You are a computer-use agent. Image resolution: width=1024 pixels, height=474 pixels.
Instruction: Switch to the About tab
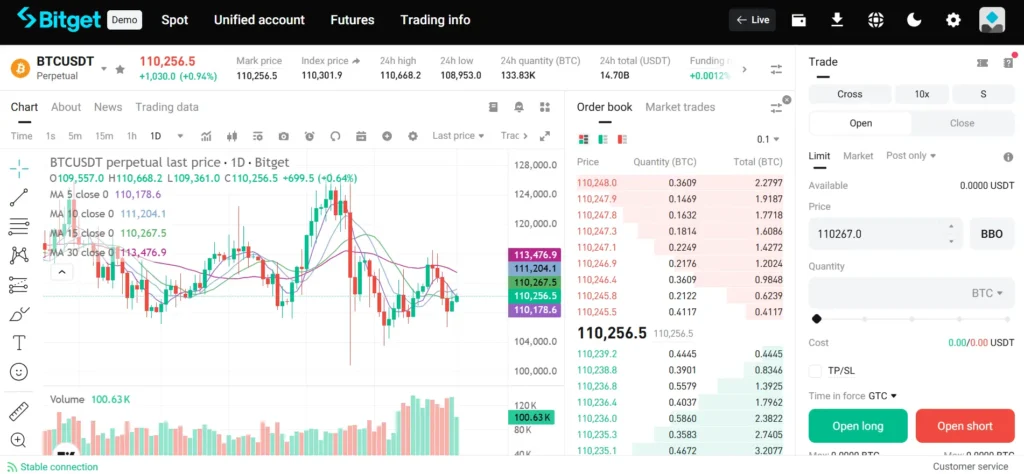(x=66, y=107)
